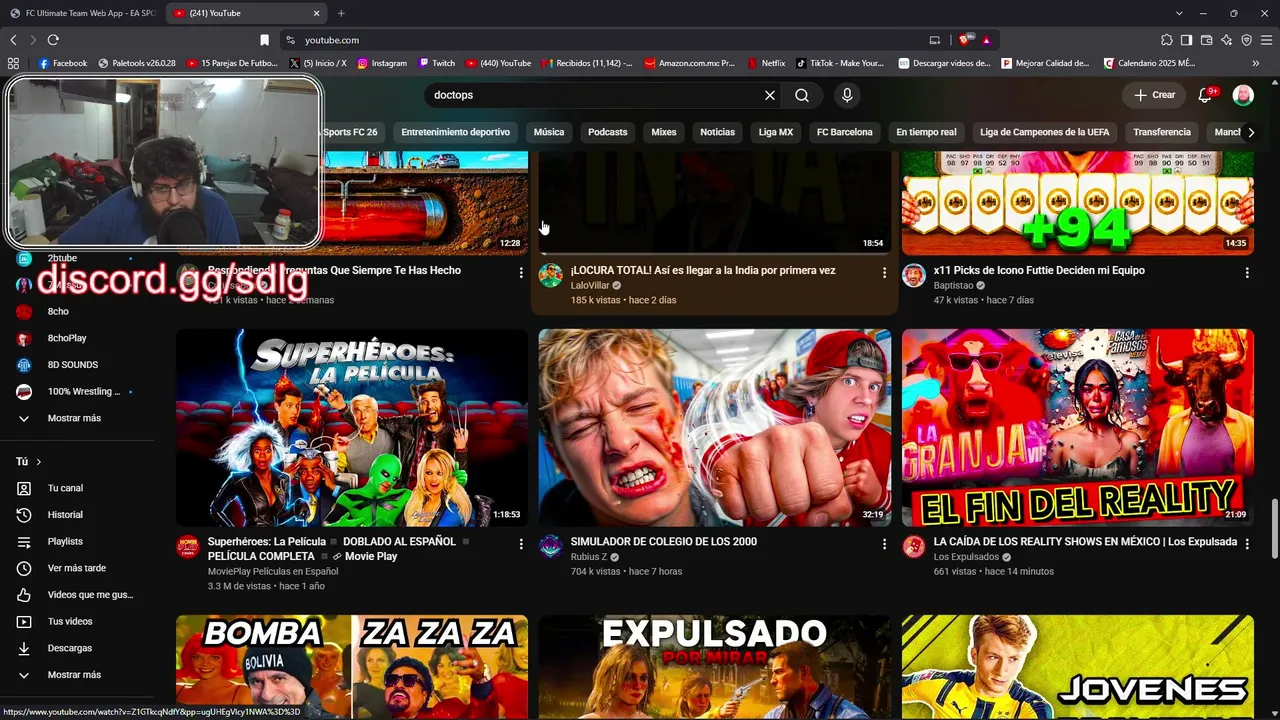This screenshot has width=1280, height=720.
Task: Click the YouTube search magnifier button
Action: [802, 95]
